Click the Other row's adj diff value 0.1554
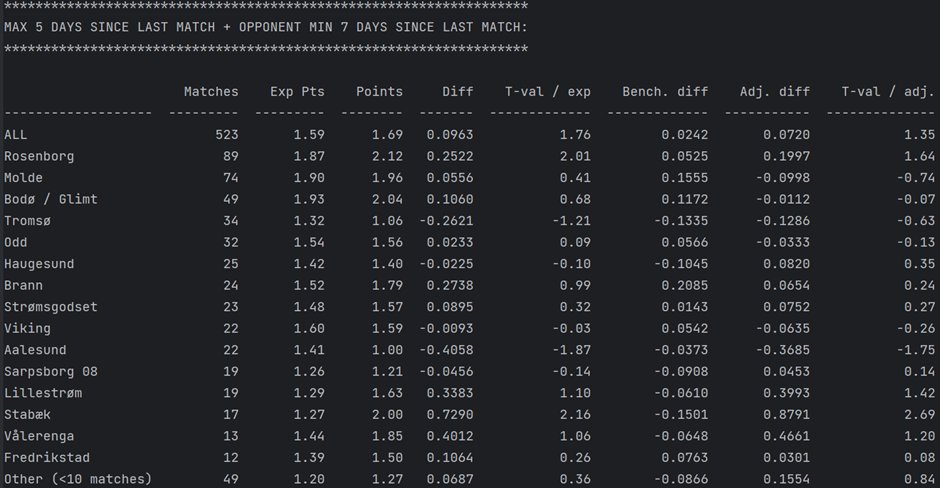Viewport: 940px width, 488px height. pos(787,480)
